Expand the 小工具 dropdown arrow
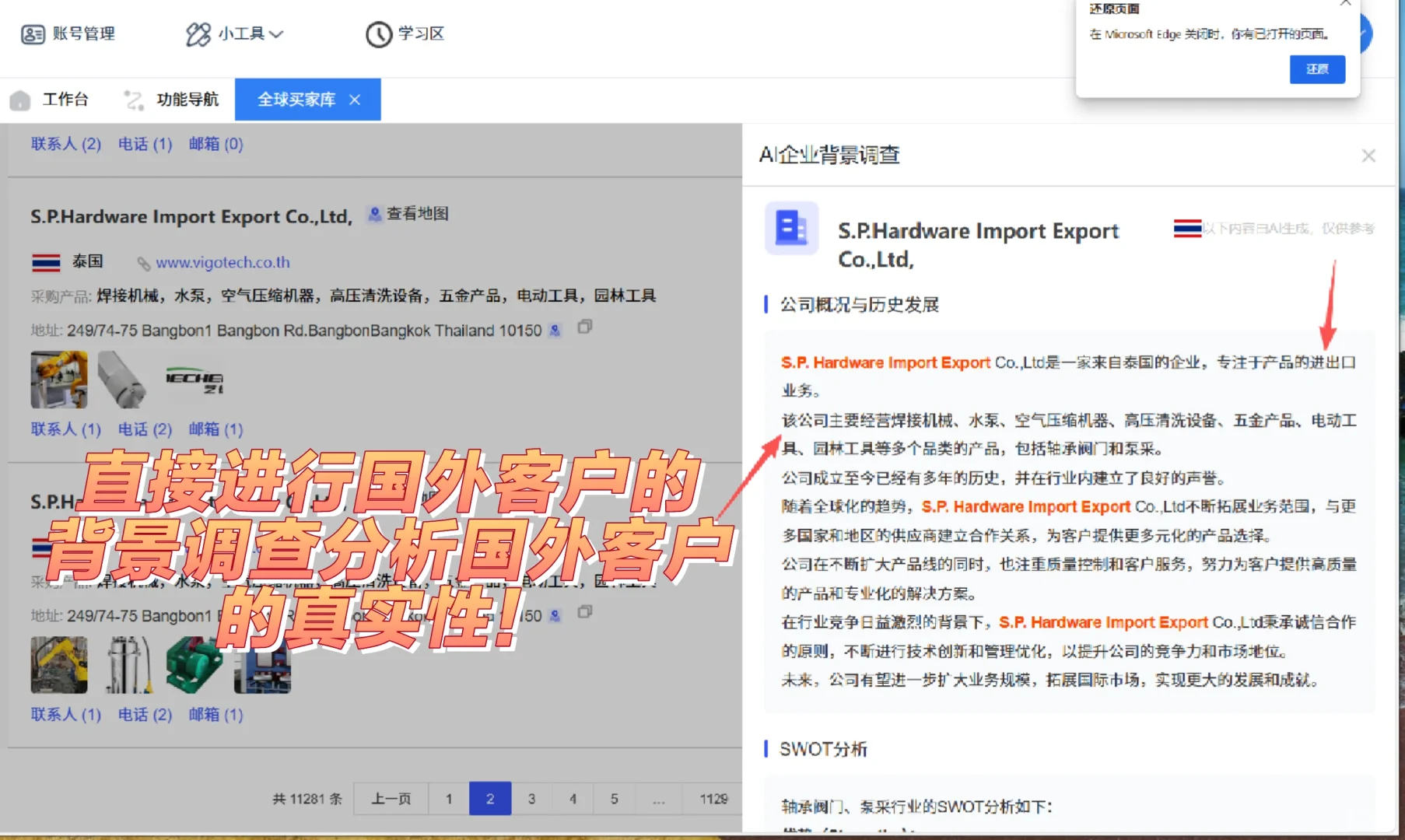Image resolution: width=1405 pixels, height=840 pixels. coord(278,34)
